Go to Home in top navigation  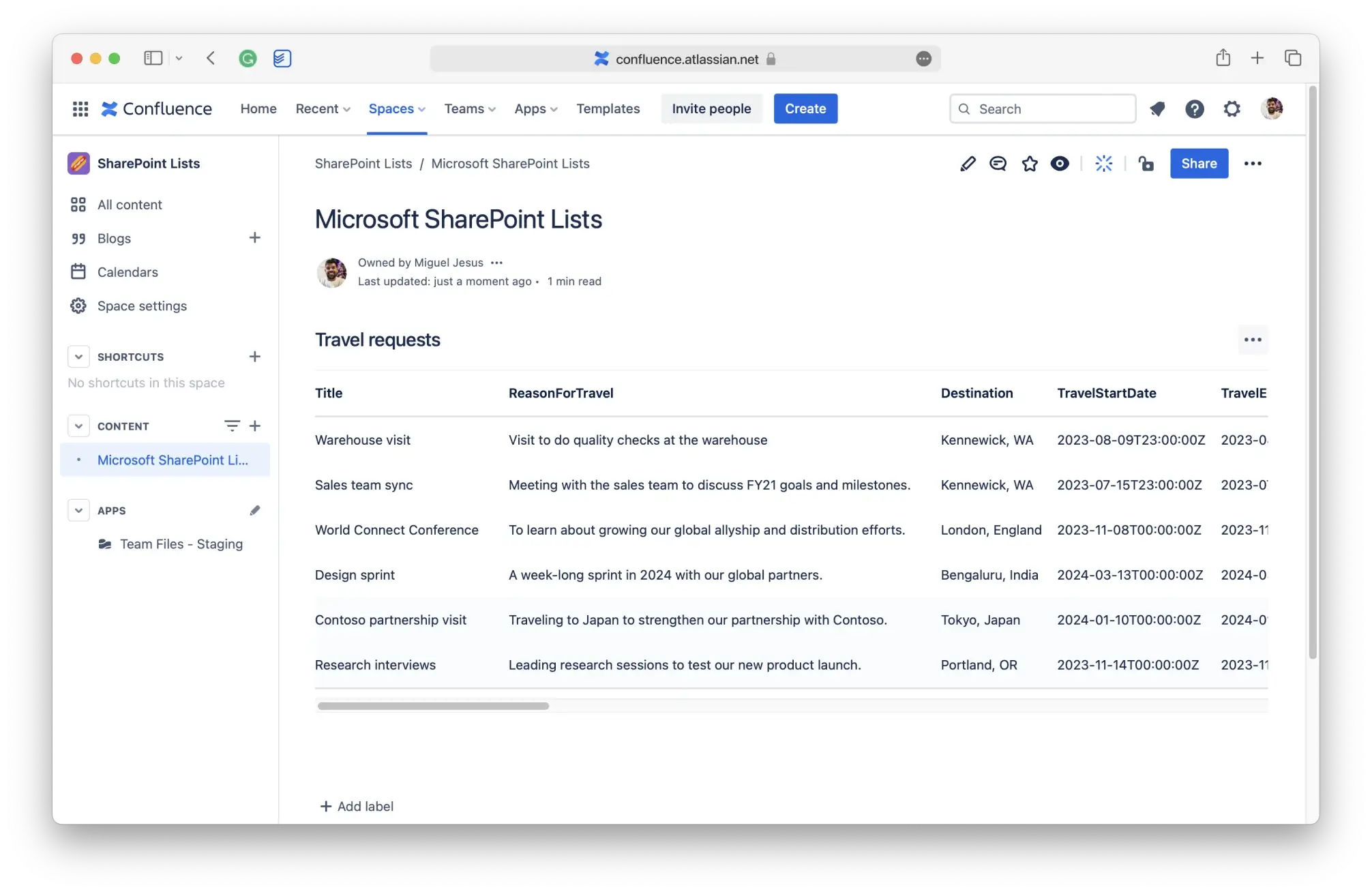258,109
